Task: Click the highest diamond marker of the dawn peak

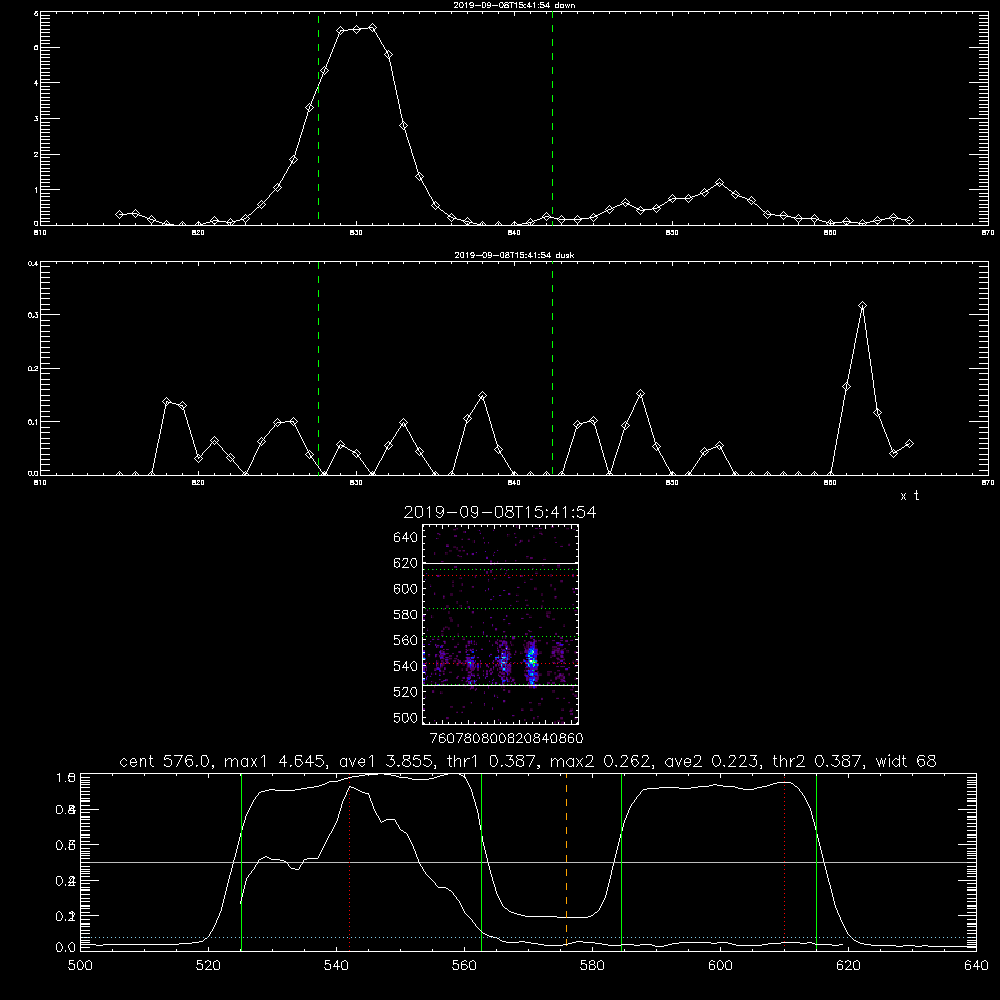Action: (x=372, y=27)
